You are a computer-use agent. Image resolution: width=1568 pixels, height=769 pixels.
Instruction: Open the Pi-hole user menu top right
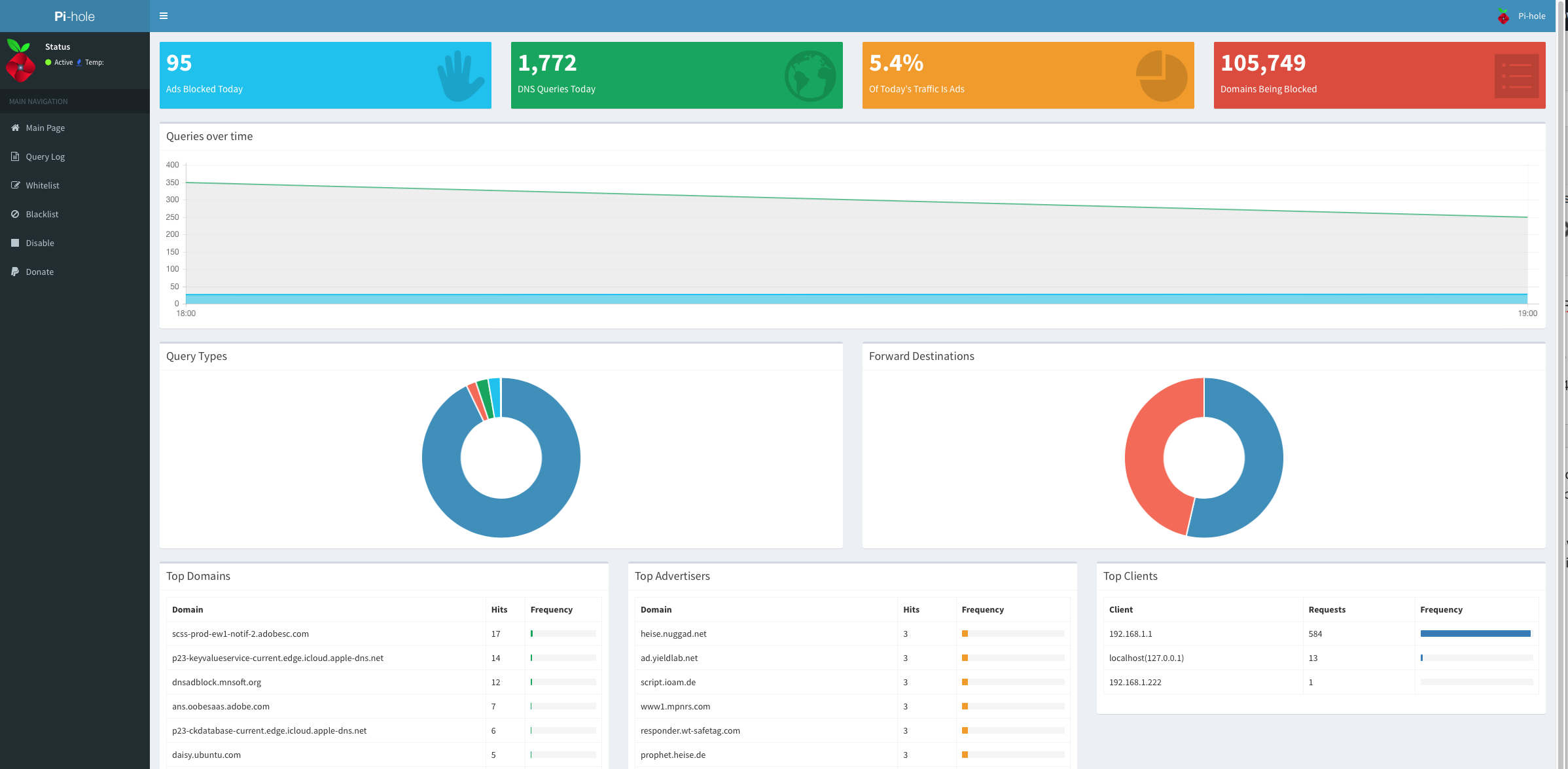pos(1522,16)
